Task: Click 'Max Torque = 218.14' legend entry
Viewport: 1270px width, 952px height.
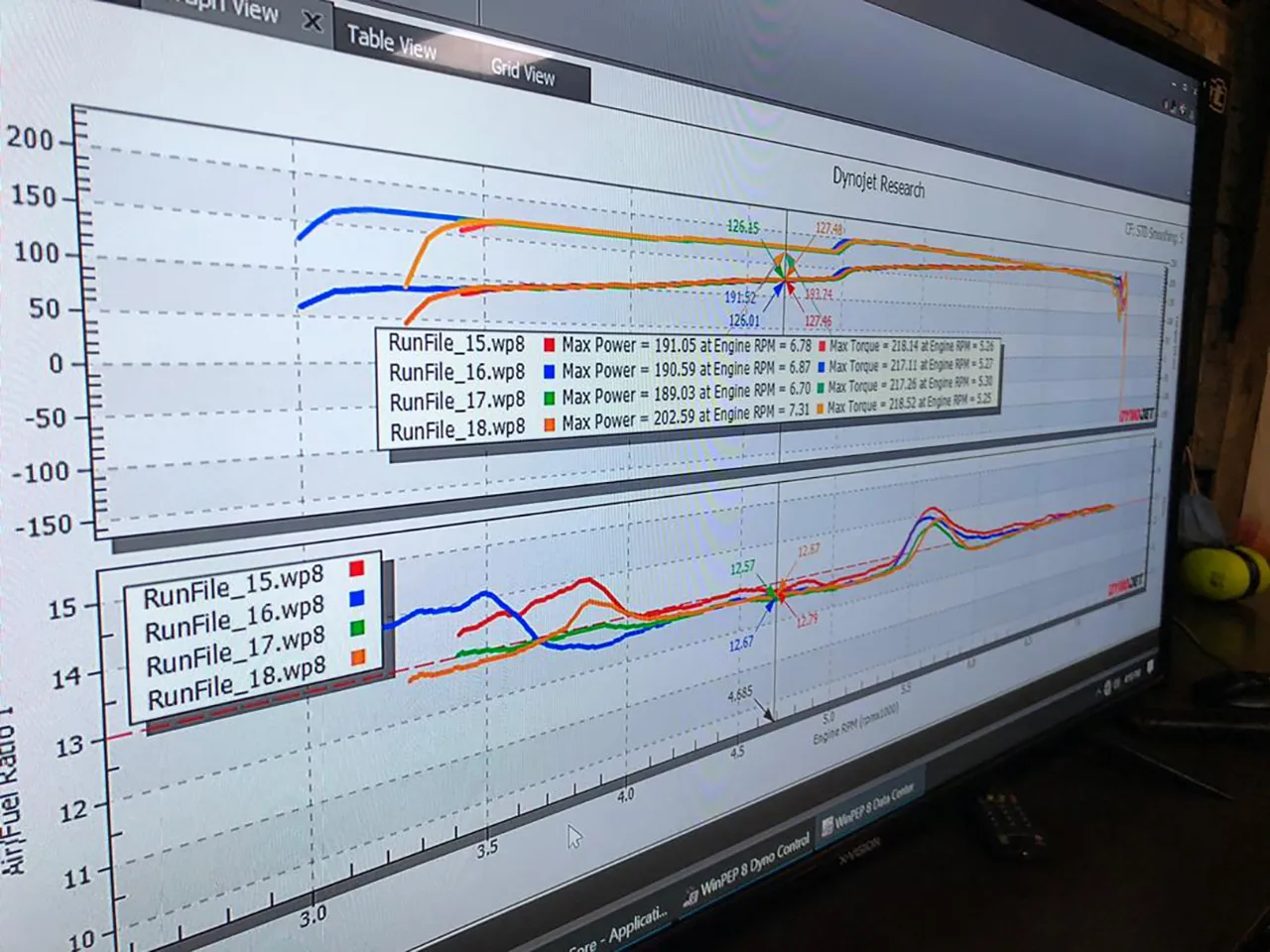Action: coord(912,346)
